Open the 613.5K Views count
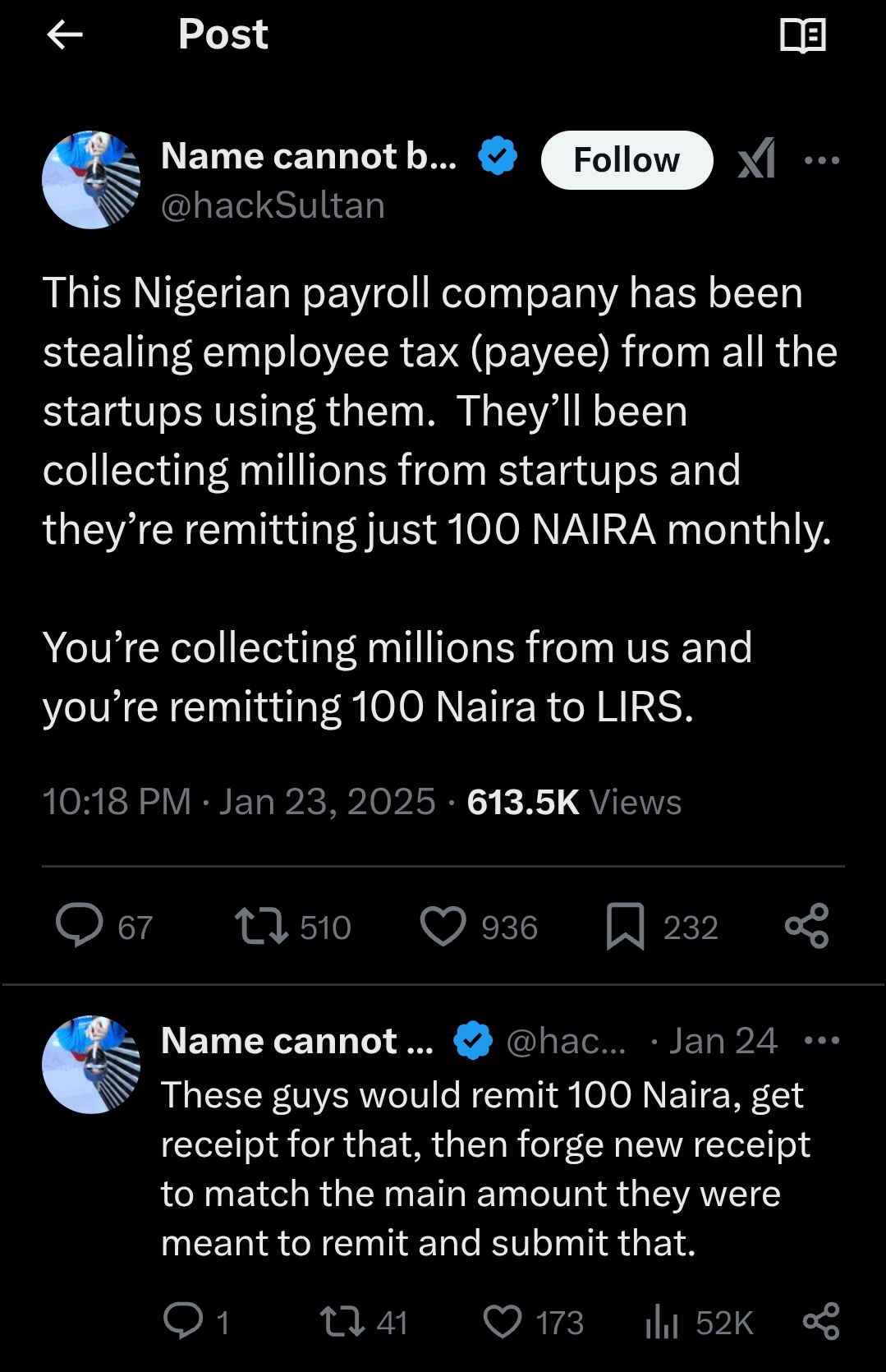The width and height of the screenshot is (886, 1372). 574,802
